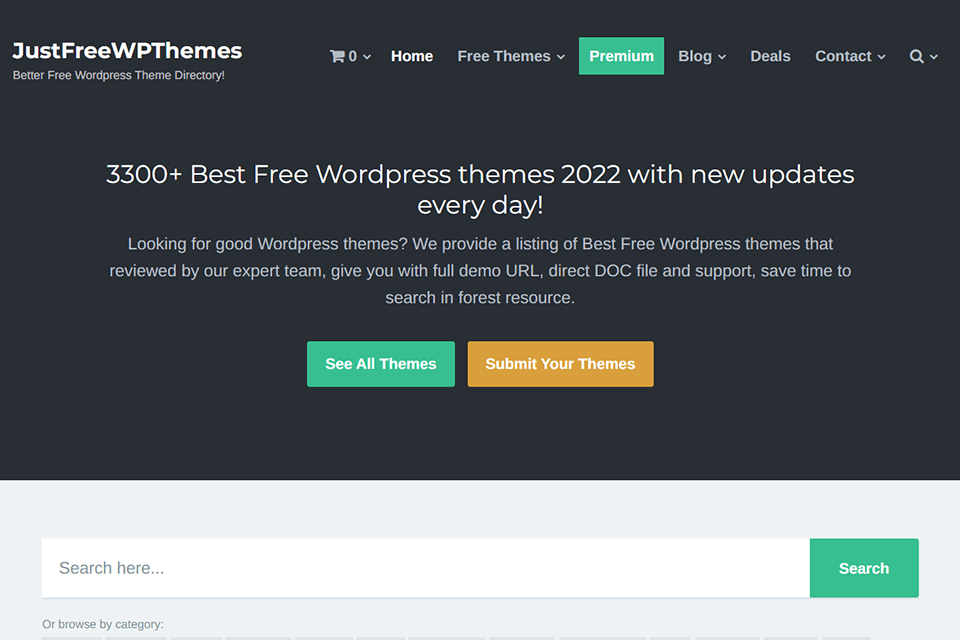The height and width of the screenshot is (640, 960).
Task: Expand the chevron beside the search icon
Action: point(934,57)
